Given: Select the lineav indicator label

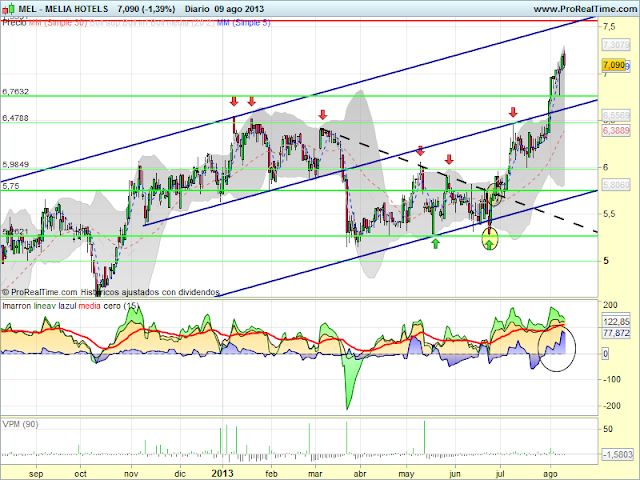Looking at the screenshot, I should tap(44, 306).
